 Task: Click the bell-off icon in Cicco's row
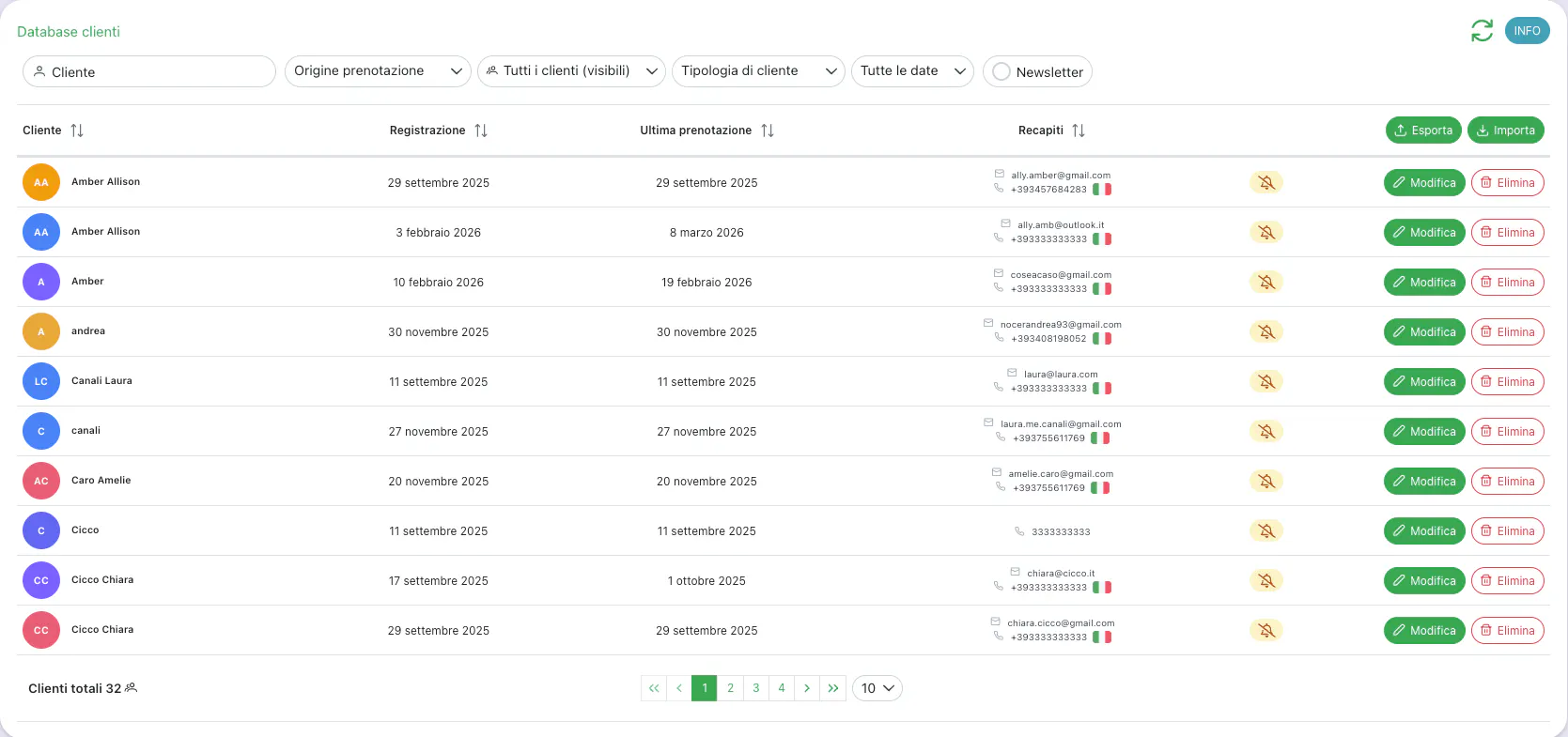click(x=1266, y=530)
